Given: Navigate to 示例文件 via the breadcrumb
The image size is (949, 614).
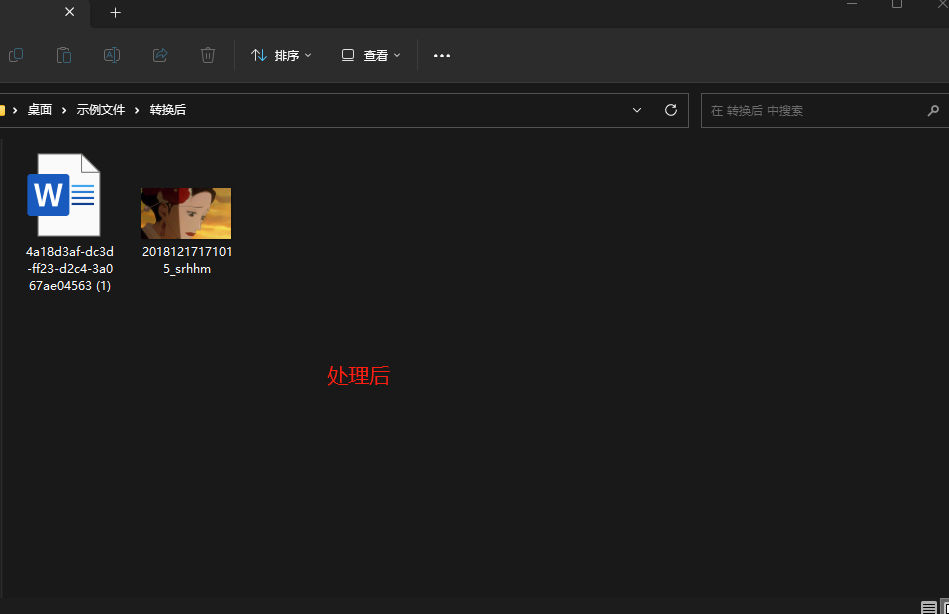Looking at the screenshot, I should click(x=100, y=109).
